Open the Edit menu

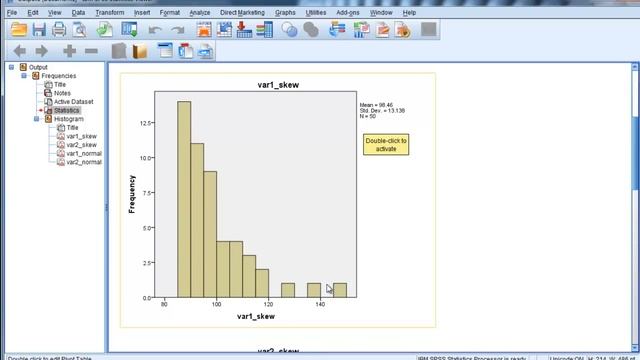(x=33, y=13)
